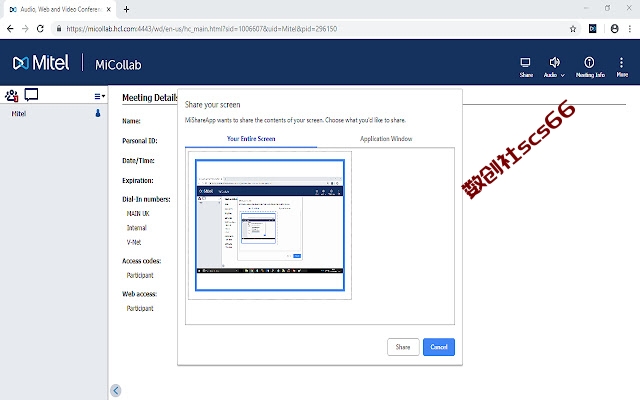Select the entire screen preview thumbnail

[x=270, y=225]
